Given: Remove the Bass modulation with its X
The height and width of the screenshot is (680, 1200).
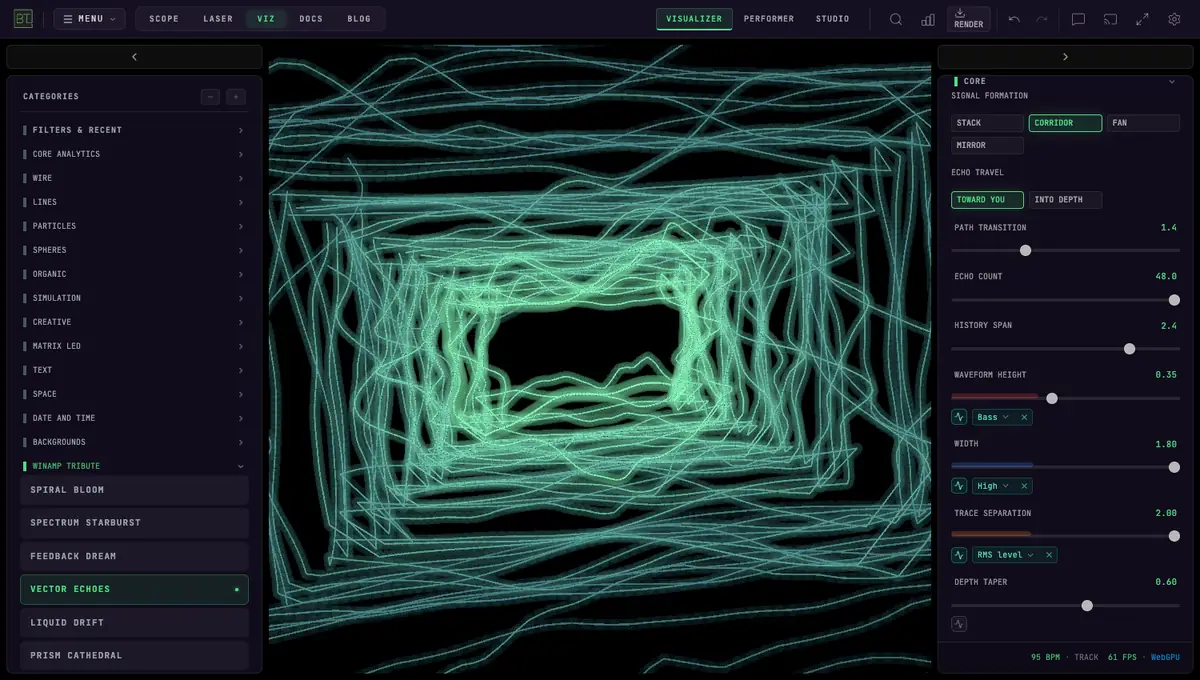Looking at the screenshot, I should coord(1024,417).
